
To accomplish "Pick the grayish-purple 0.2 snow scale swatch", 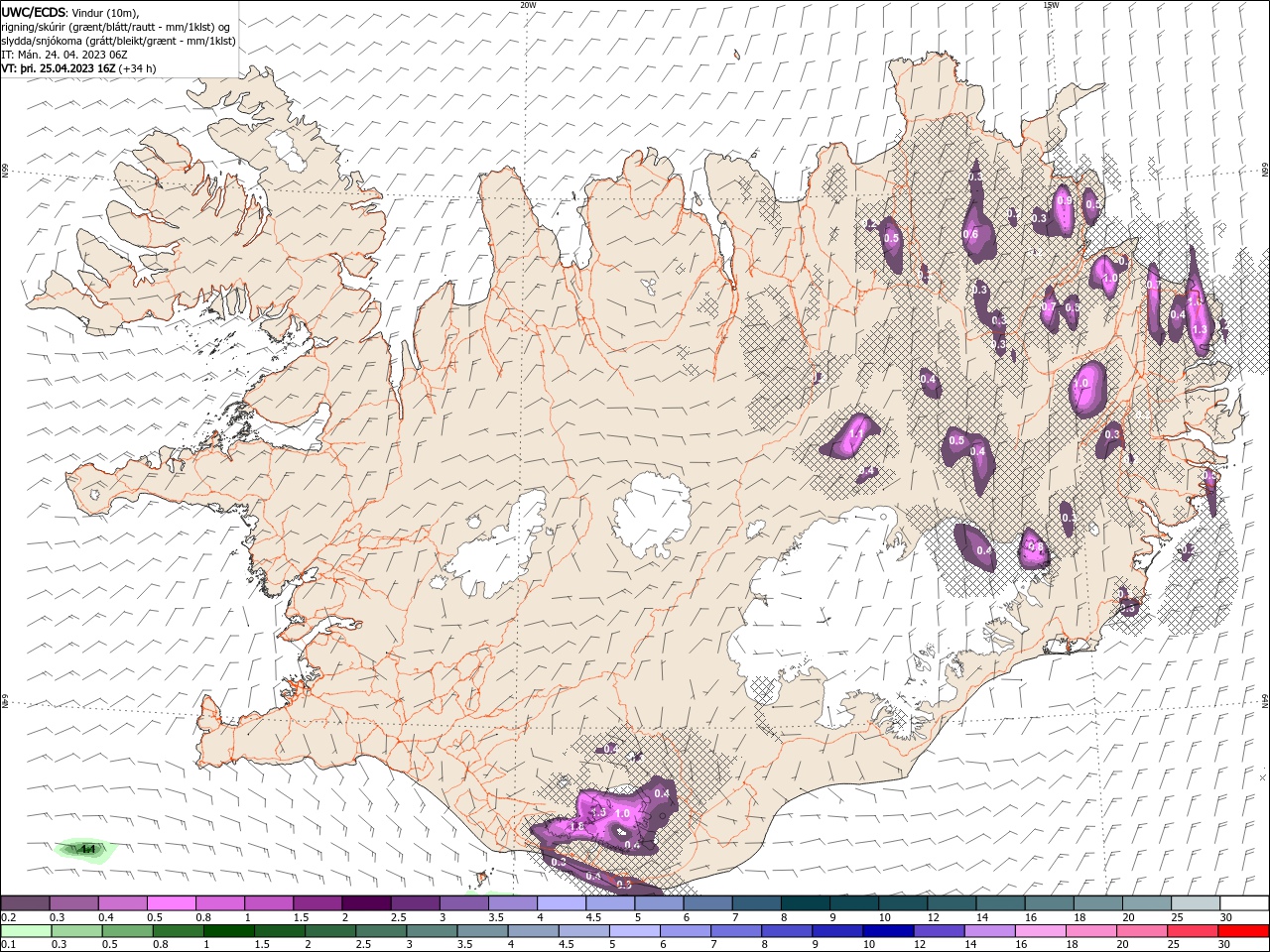I will 25,902.
